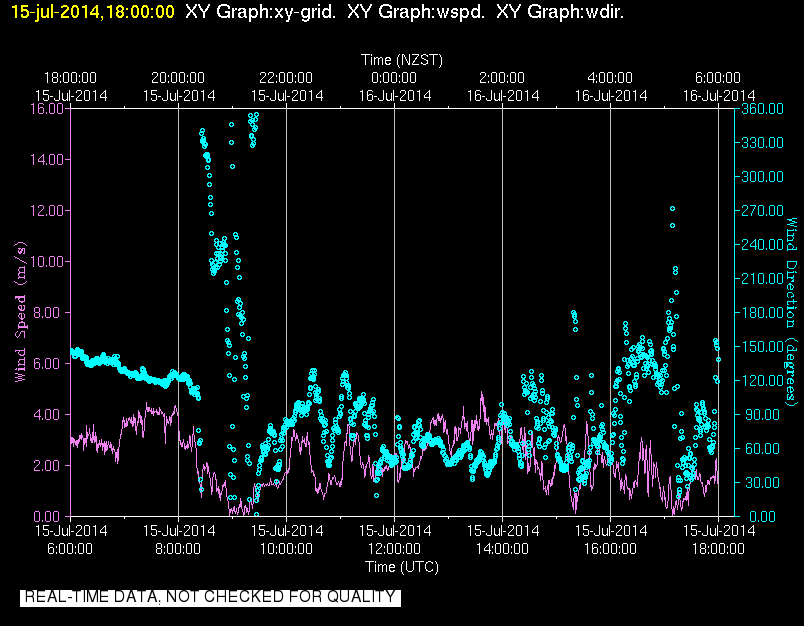Screen dimensions: 804x626
Task: Click the wind direction tick "300.00"
Action: [762, 177]
